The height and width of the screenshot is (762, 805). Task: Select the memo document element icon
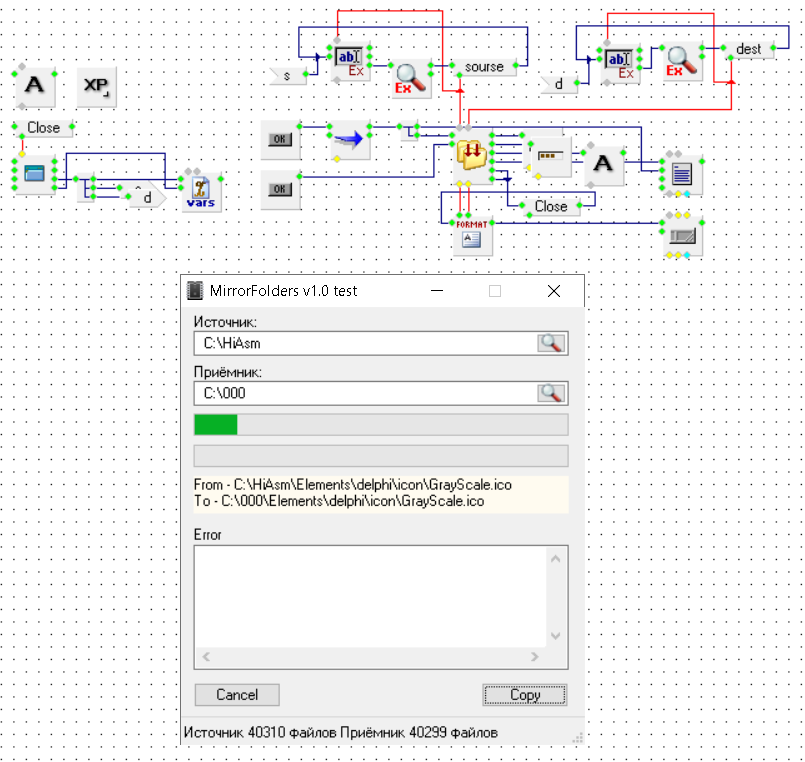682,174
